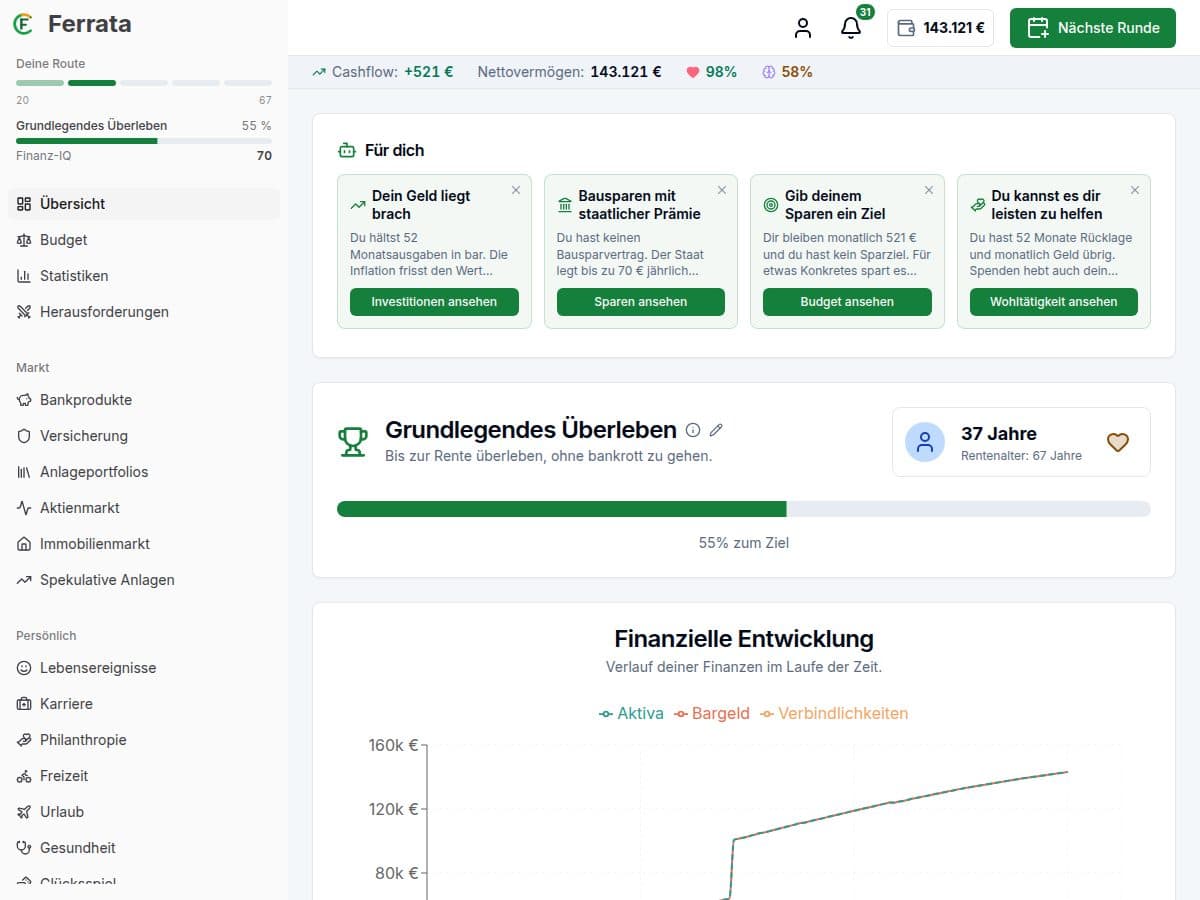Click 'Budget ansehen' button
Image resolution: width=1200 pixels, height=900 pixels.
click(x=847, y=302)
